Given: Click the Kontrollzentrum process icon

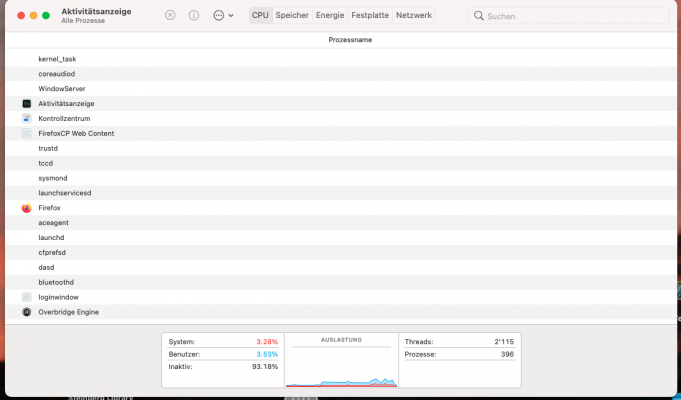Looking at the screenshot, I should click(x=26, y=118).
